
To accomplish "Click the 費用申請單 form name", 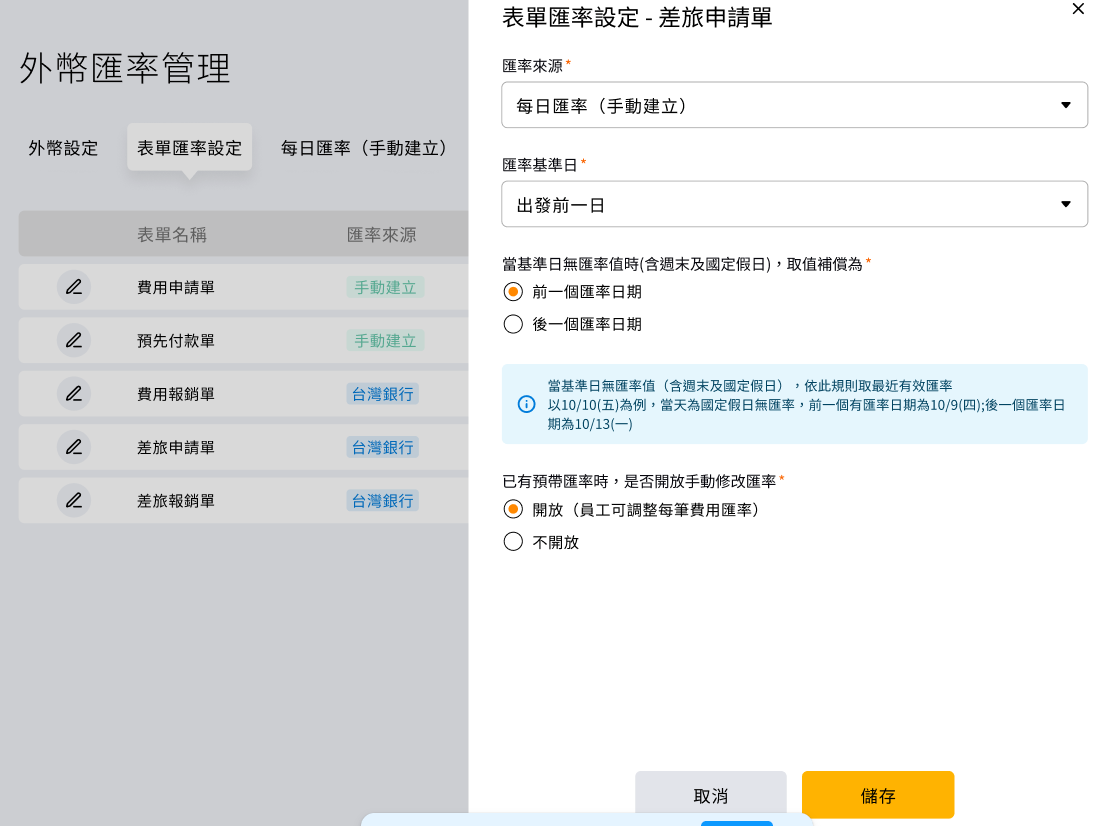I will [176, 287].
